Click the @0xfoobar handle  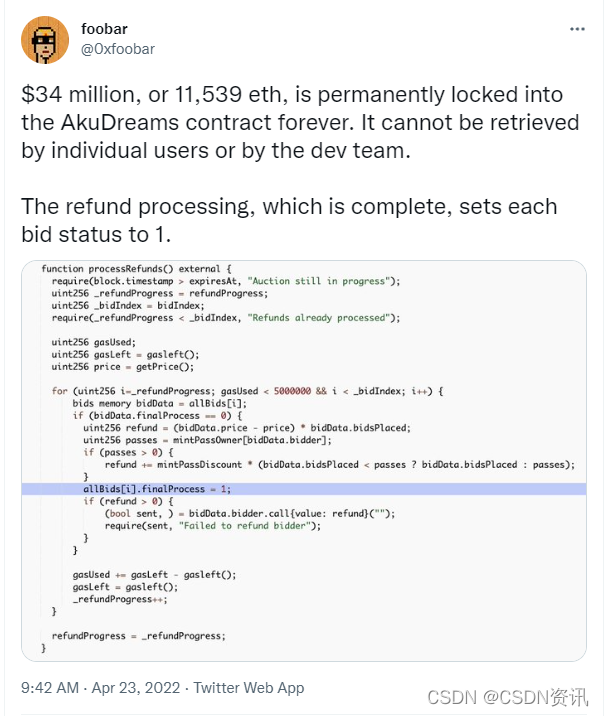(x=118, y=48)
